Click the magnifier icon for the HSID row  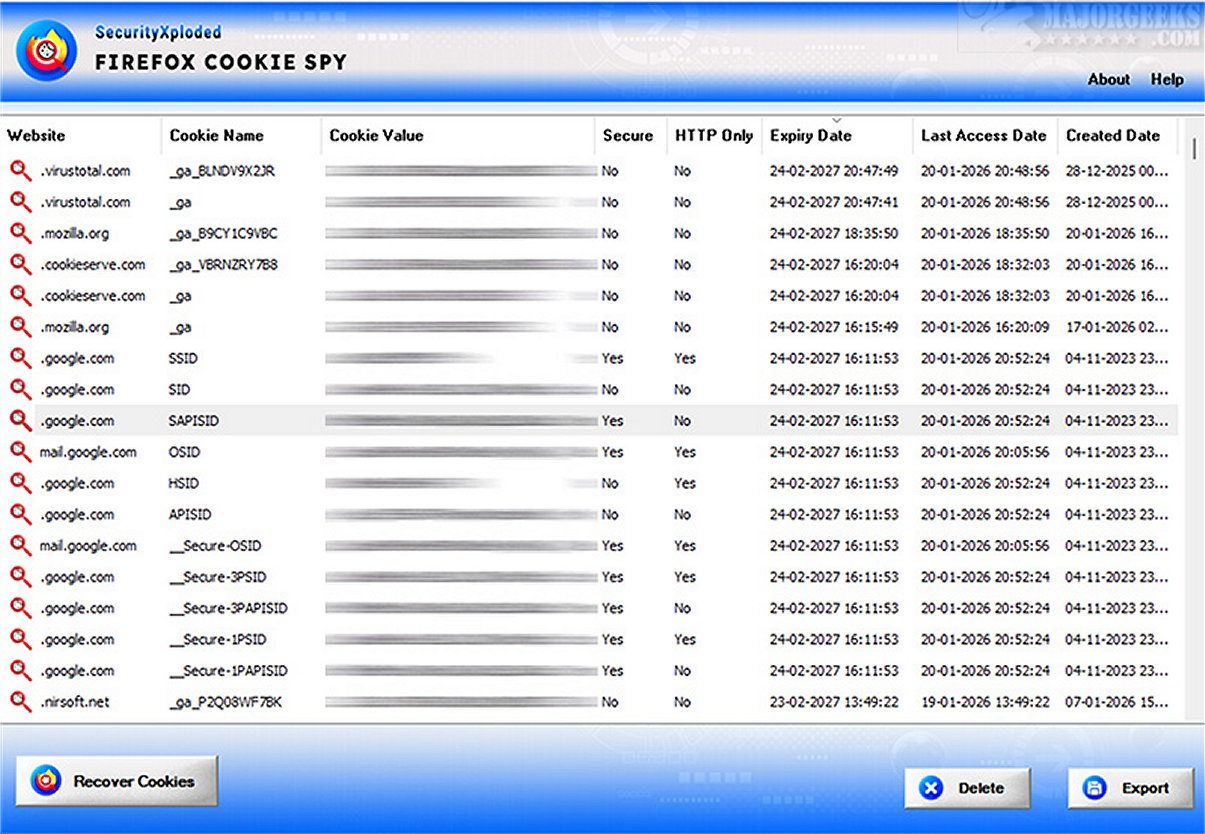coord(20,483)
